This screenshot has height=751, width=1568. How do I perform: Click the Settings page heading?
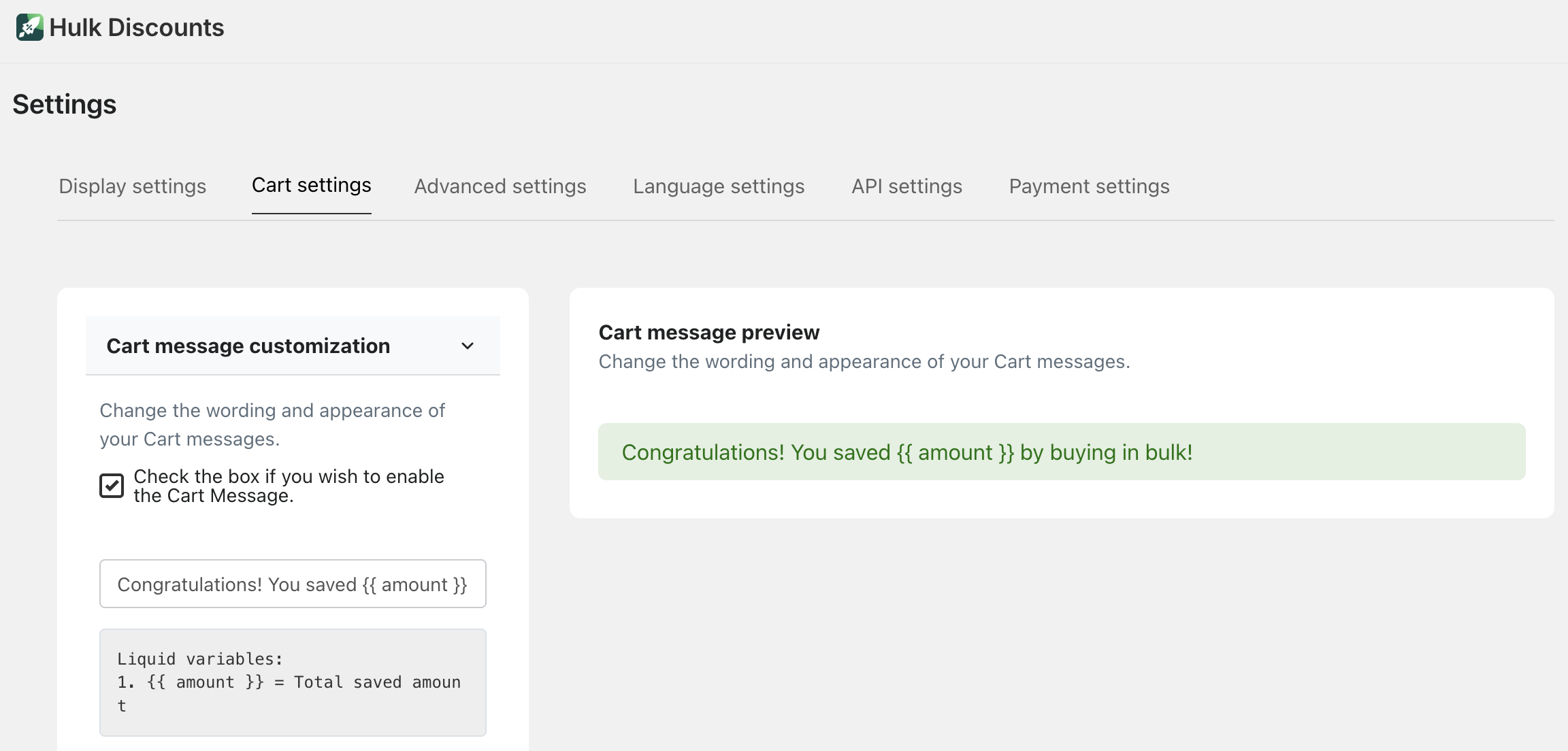[x=64, y=104]
